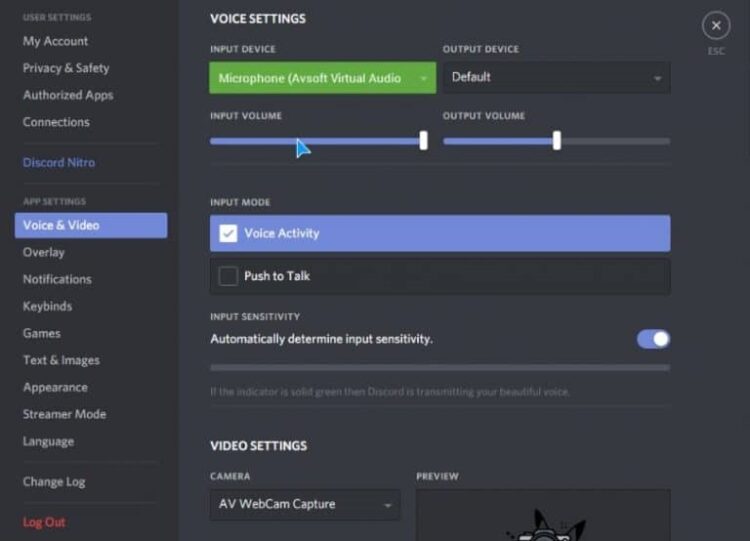
Task: Open the Output Device Default dropdown
Action: (556, 77)
